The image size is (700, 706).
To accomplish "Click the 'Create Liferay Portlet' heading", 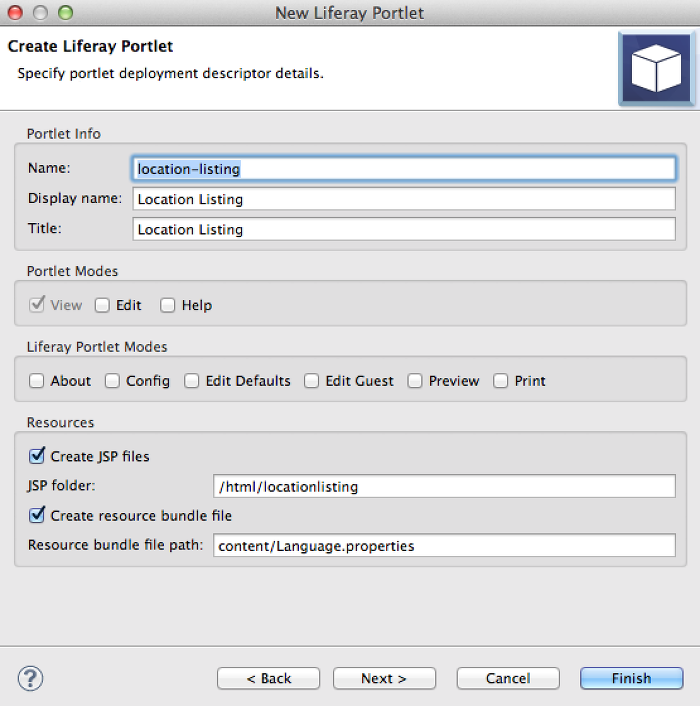I will [x=90, y=46].
